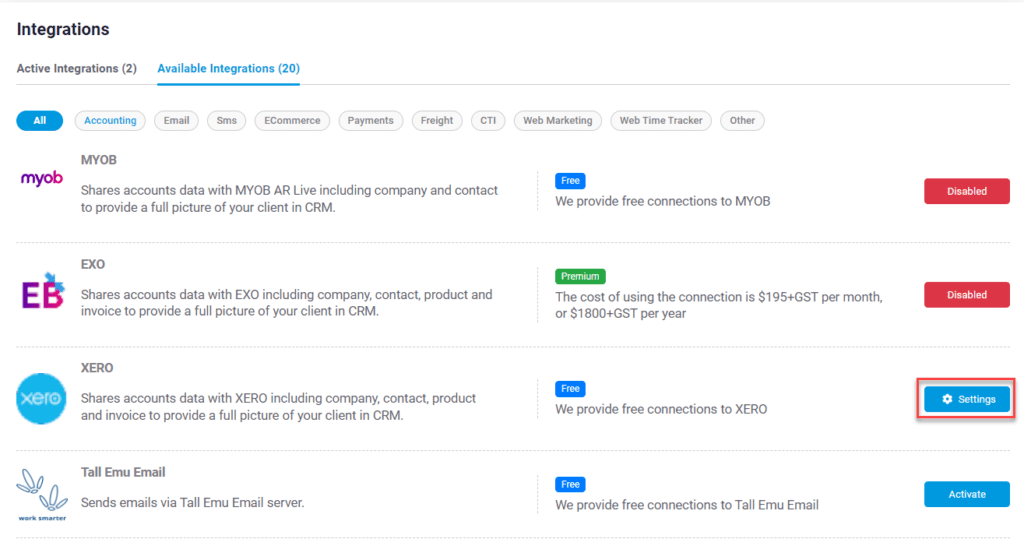This screenshot has width=1024, height=539.
Task: Filter integrations by Other
Action: [742, 121]
